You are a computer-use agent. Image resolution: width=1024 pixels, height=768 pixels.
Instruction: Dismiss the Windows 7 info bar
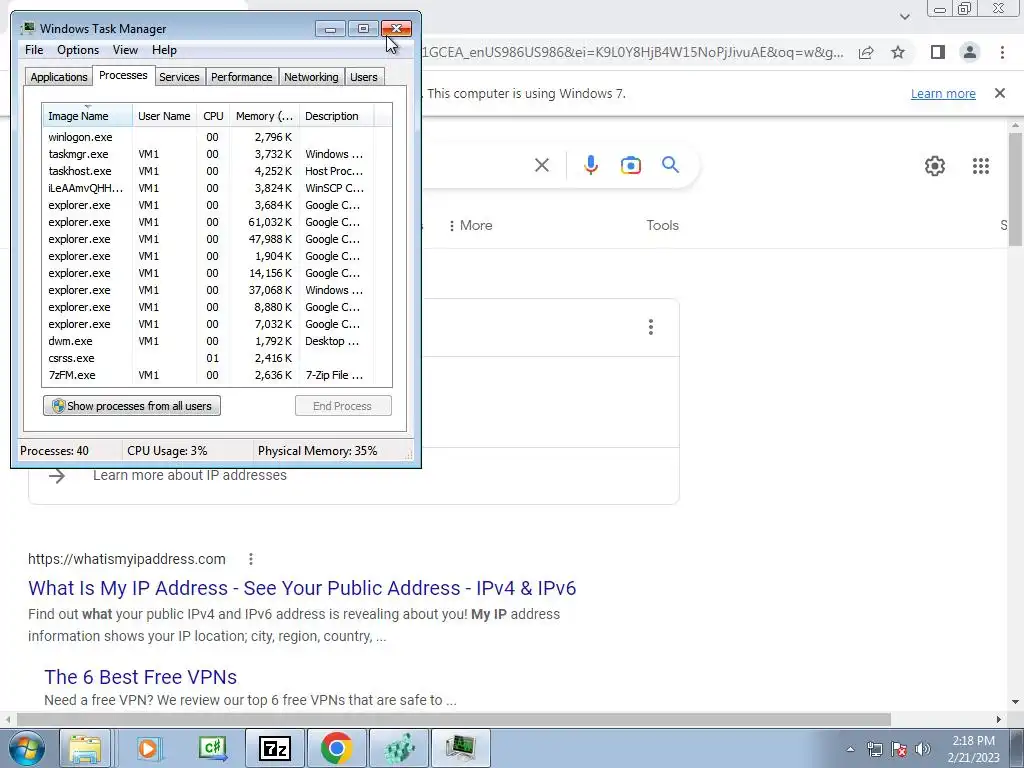(x=999, y=93)
